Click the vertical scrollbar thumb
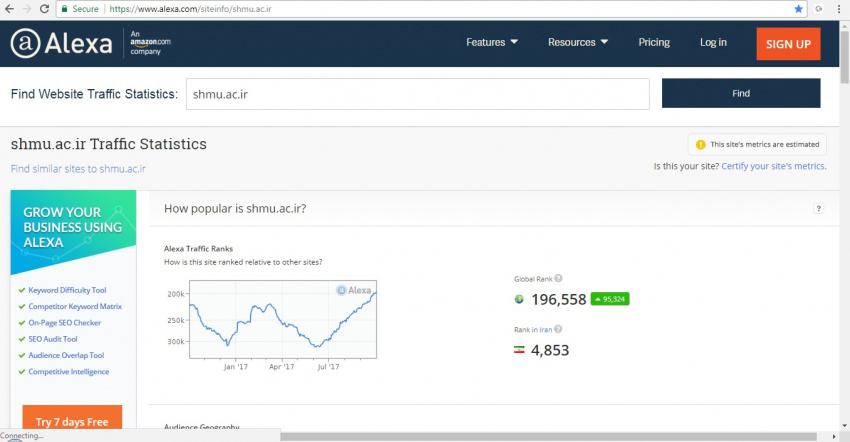This screenshot has width=850, height=442. coord(845,56)
